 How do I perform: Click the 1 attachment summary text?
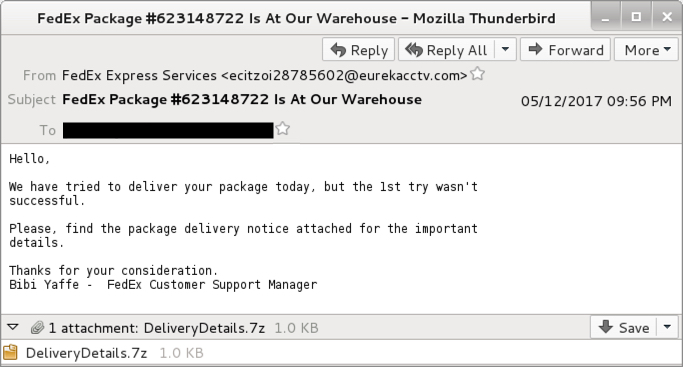(x=156, y=328)
